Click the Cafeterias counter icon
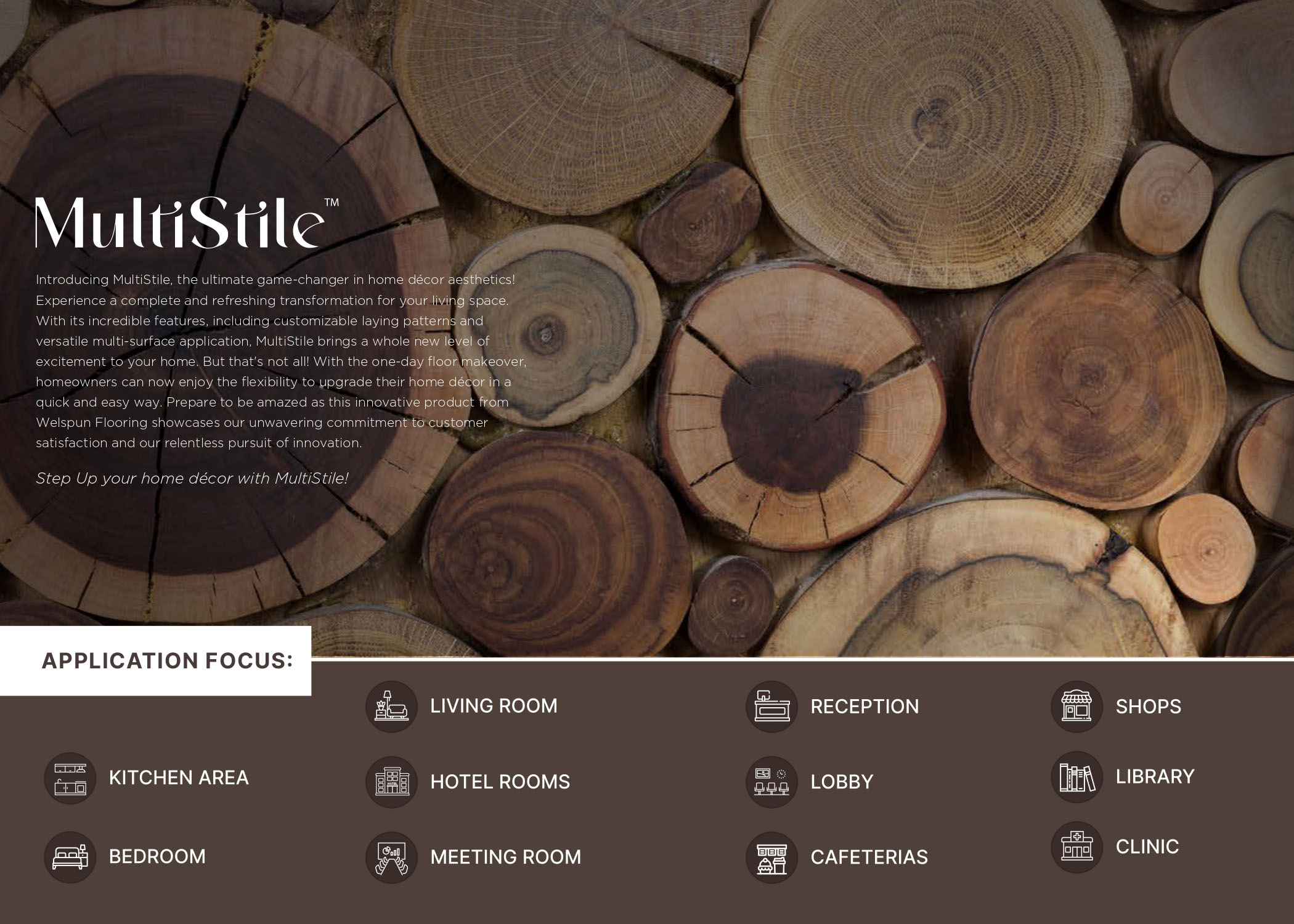The width and height of the screenshot is (1294, 924). coord(771,857)
